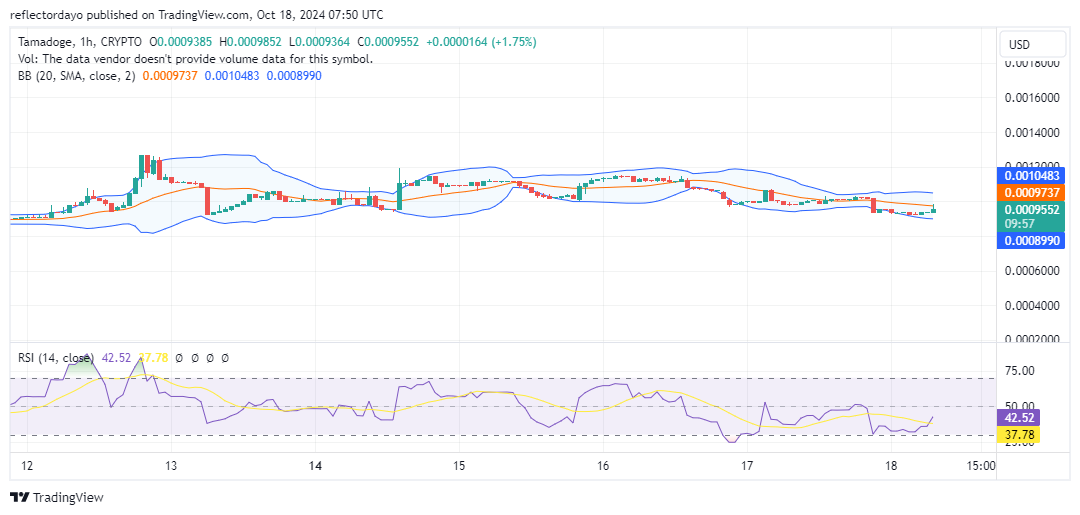Screen dimensions: 1080x515
Task: Click the date label 16 on time axis
Action: (x=603, y=466)
